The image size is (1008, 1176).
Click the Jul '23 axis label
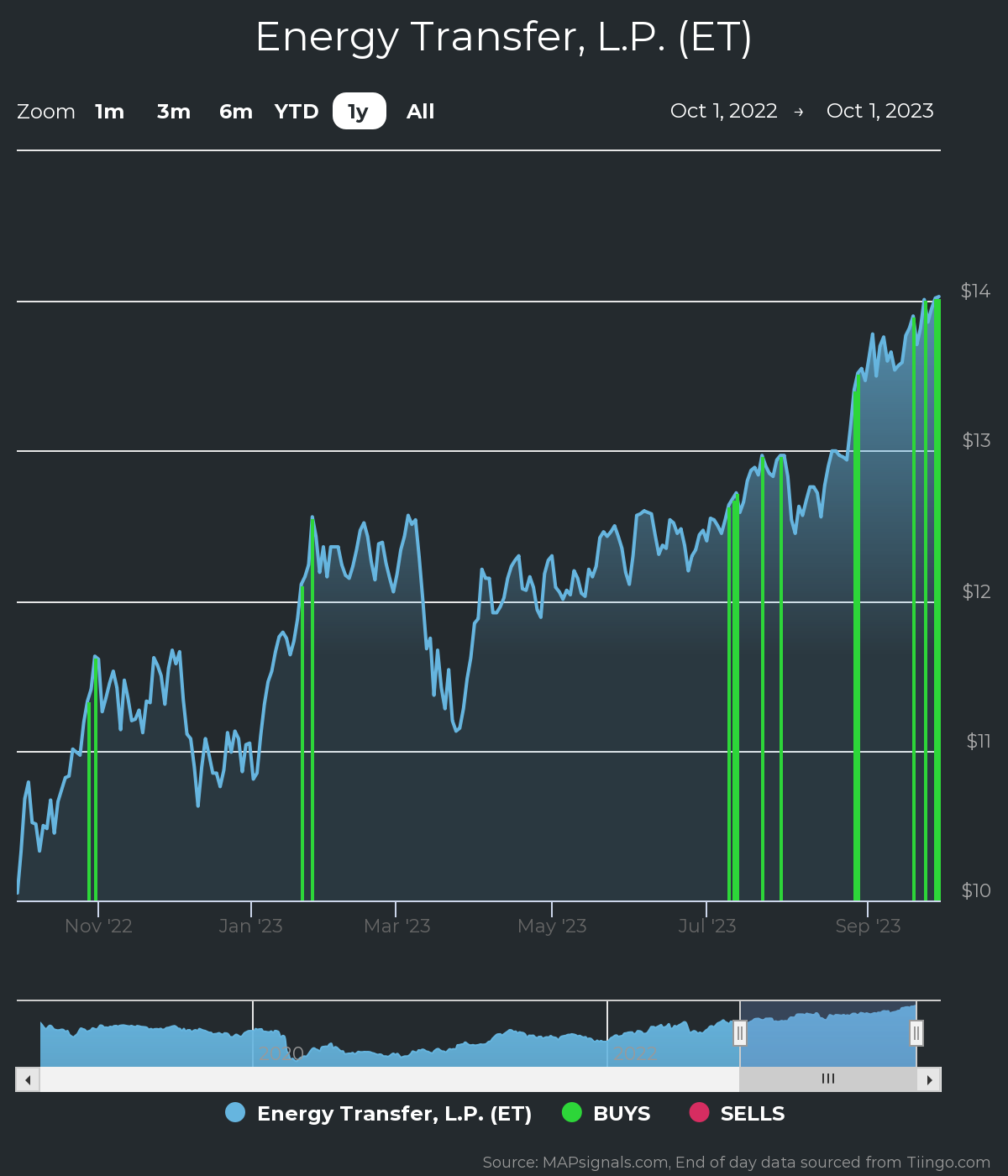(x=707, y=926)
